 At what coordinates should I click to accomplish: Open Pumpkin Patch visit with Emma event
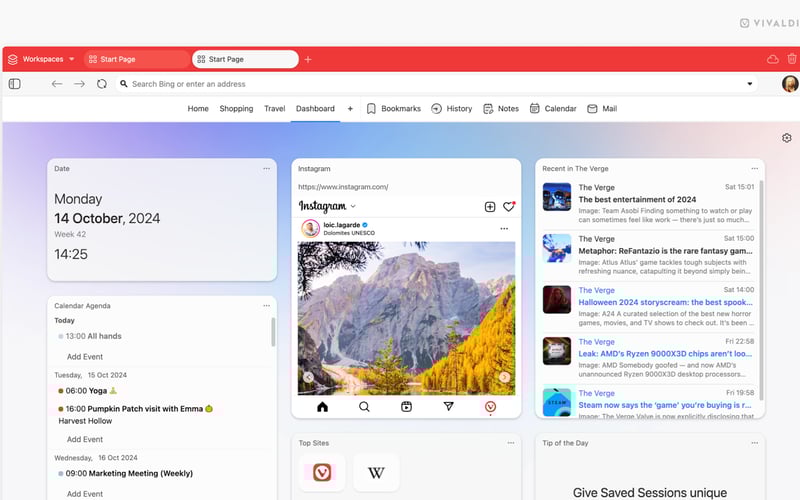(x=136, y=409)
